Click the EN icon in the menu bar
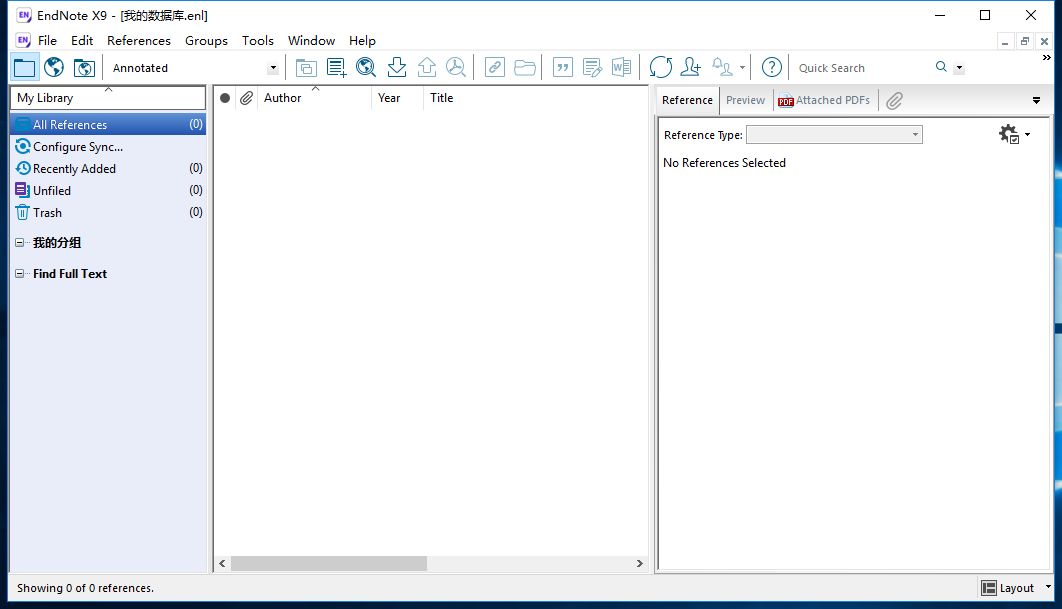The height and width of the screenshot is (609, 1062). tap(24, 41)
